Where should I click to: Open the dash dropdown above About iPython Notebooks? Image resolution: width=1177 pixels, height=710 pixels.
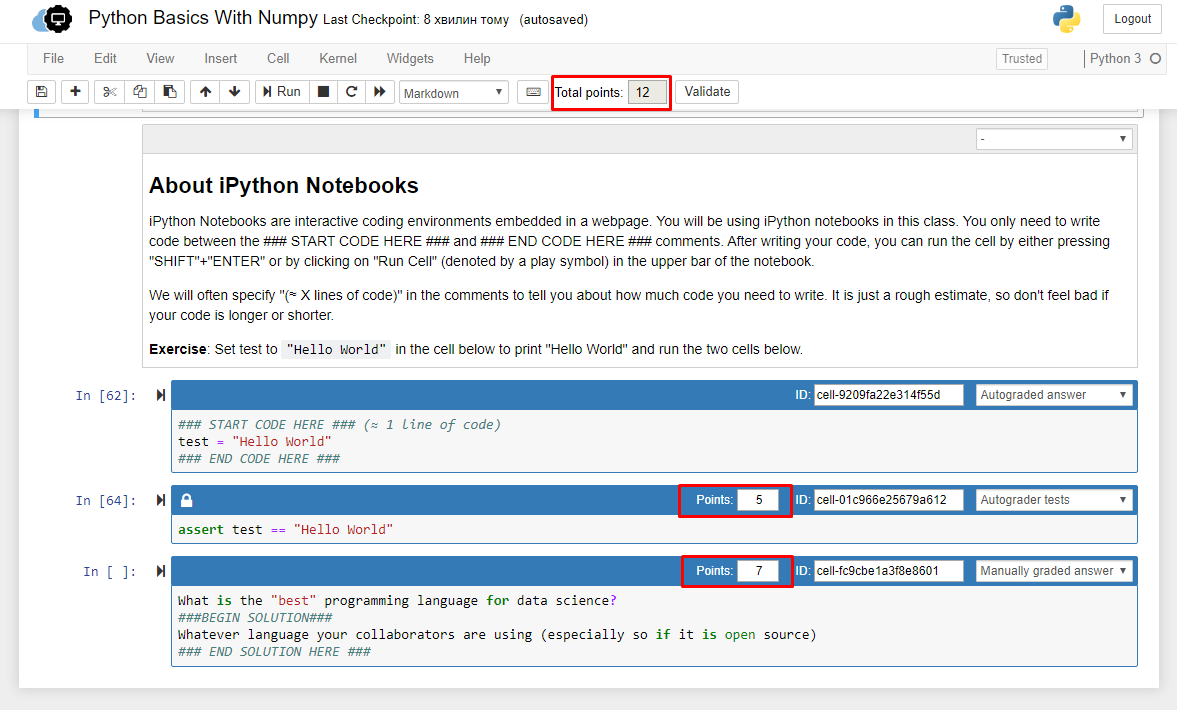pyautogui.click(x=1054, y=139)
